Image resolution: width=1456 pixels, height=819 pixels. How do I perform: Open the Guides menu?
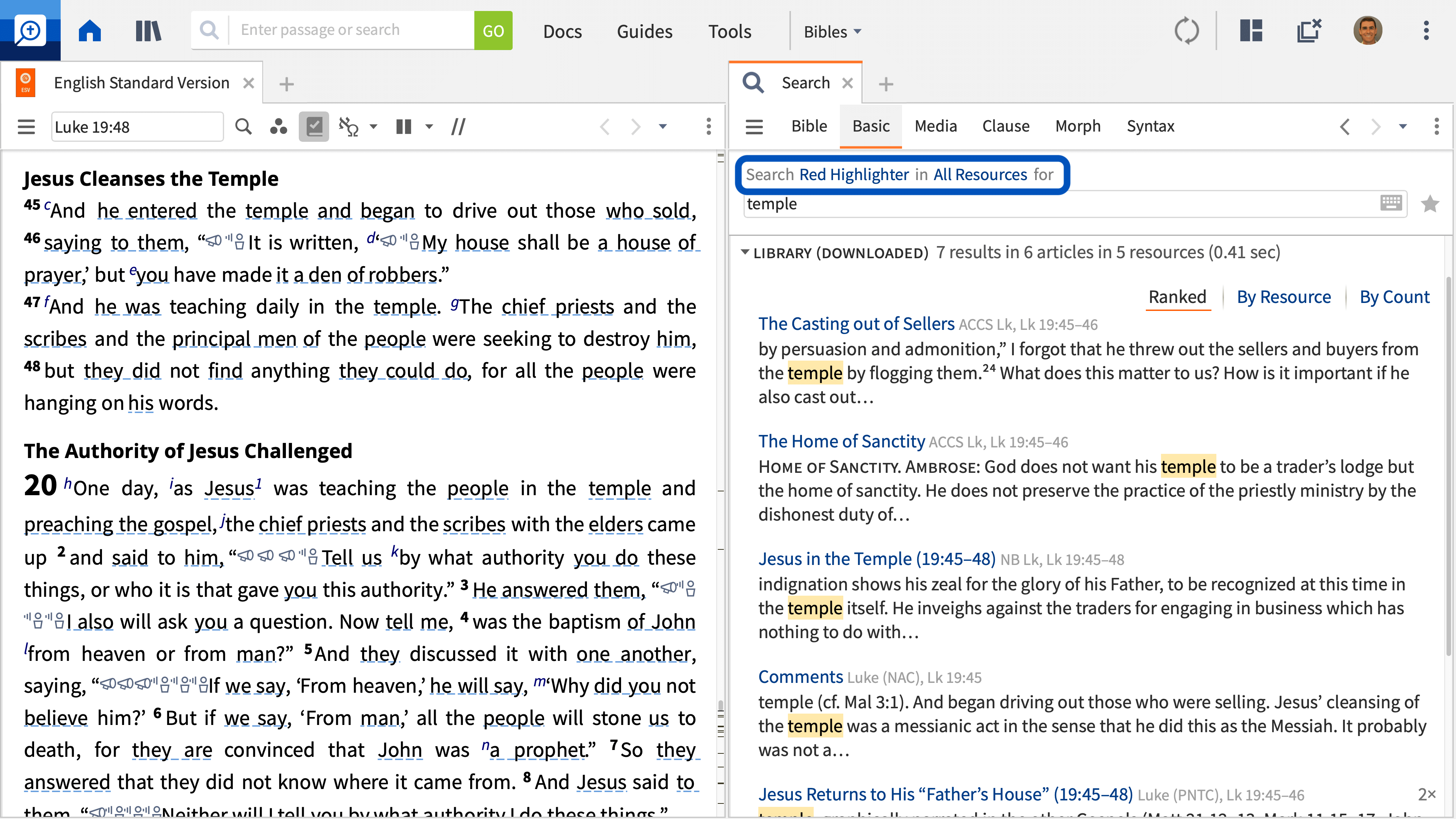[644, 31]
